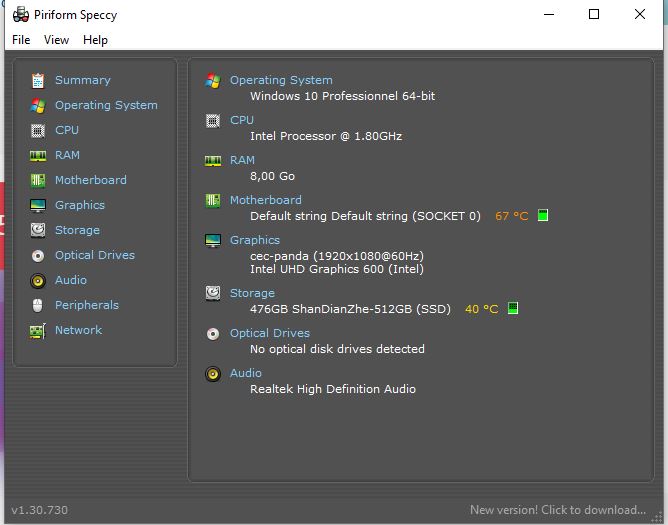Viewport: 668px width, 525px height.
Task: Open Storage hard drive icon in sidebar
Action: (38, 230)
